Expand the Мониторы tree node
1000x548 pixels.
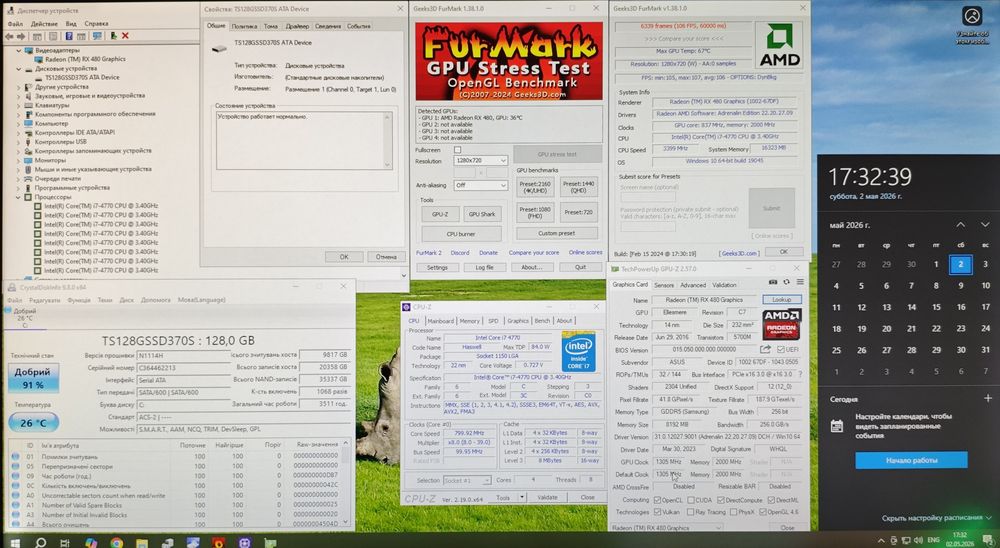point(18,160)
